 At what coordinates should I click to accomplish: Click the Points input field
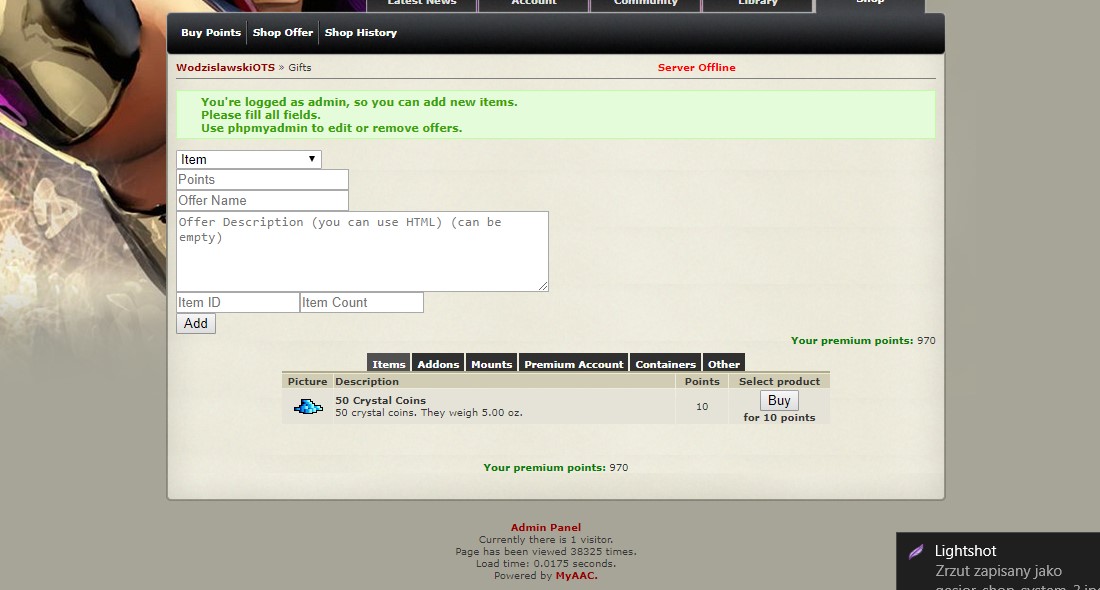point(262,180)
